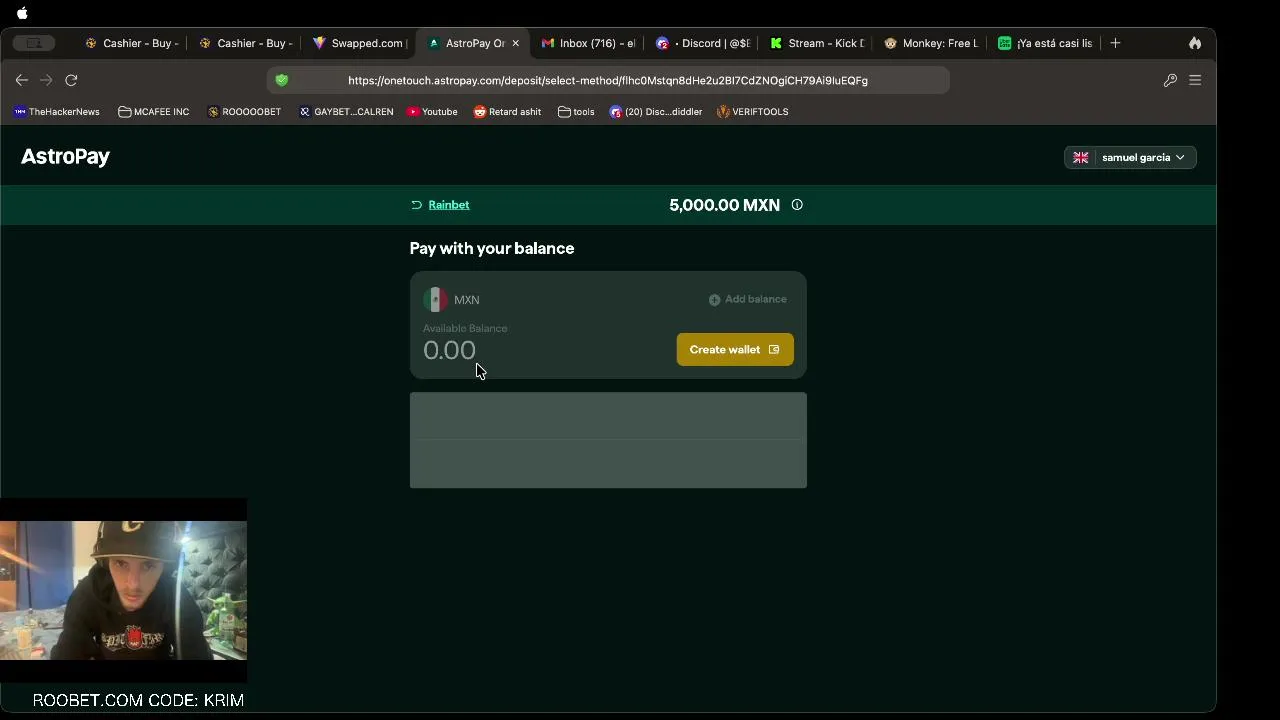Viewport: 1280px width, 720px height.
Task: Open the tools bookmark folder
Action: click(x=576, y=112)
